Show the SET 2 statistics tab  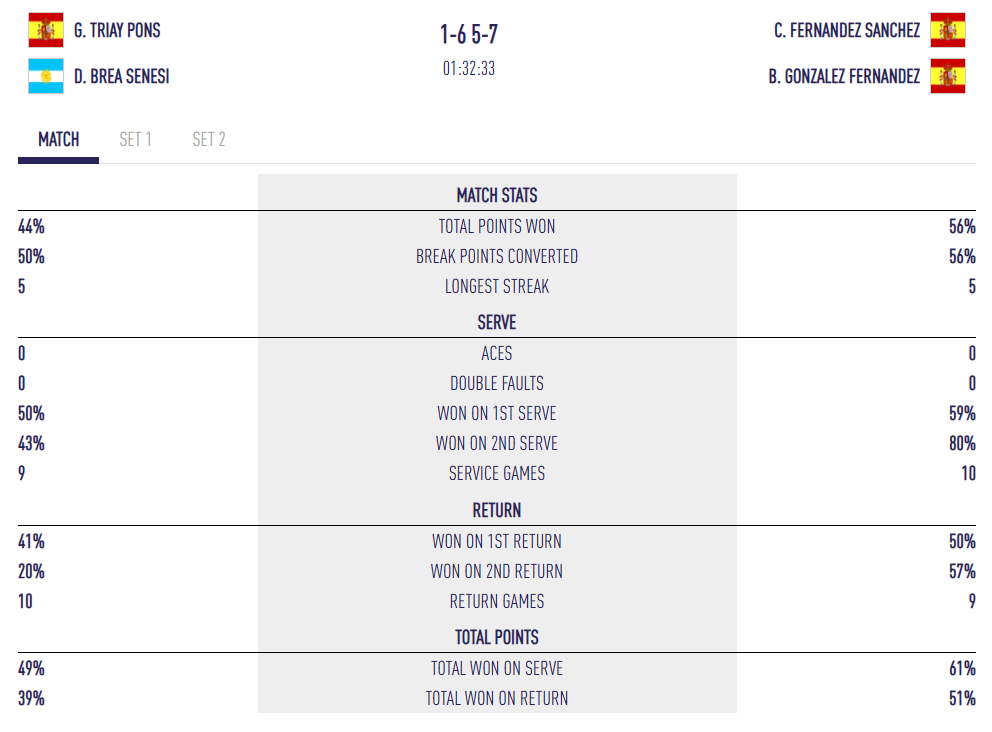coord(209,140)
